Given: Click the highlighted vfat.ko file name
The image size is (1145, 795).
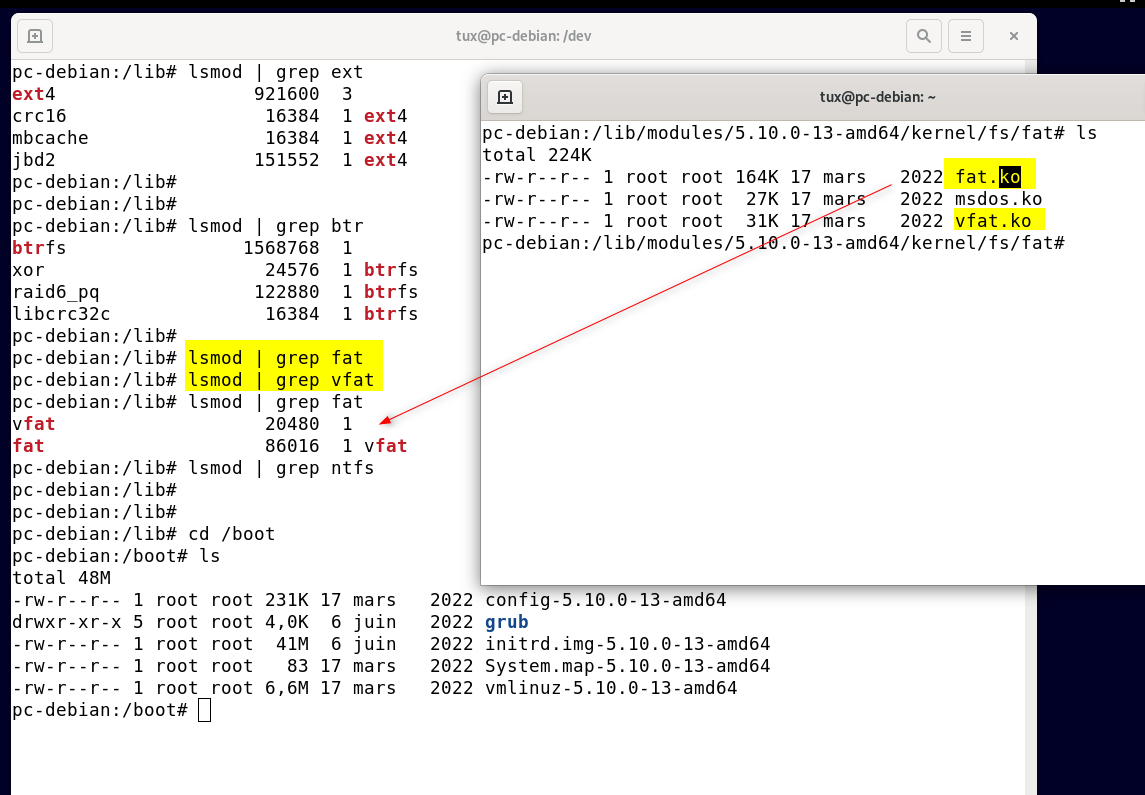Looking at the screenshot, I should [x=993, y=220].
